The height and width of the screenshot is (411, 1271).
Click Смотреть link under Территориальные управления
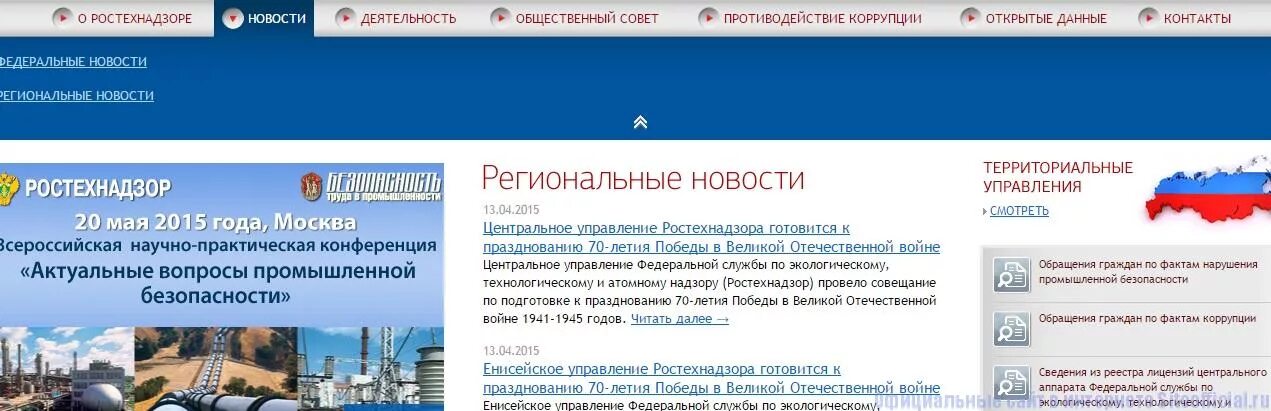(x=1020, y=211)
